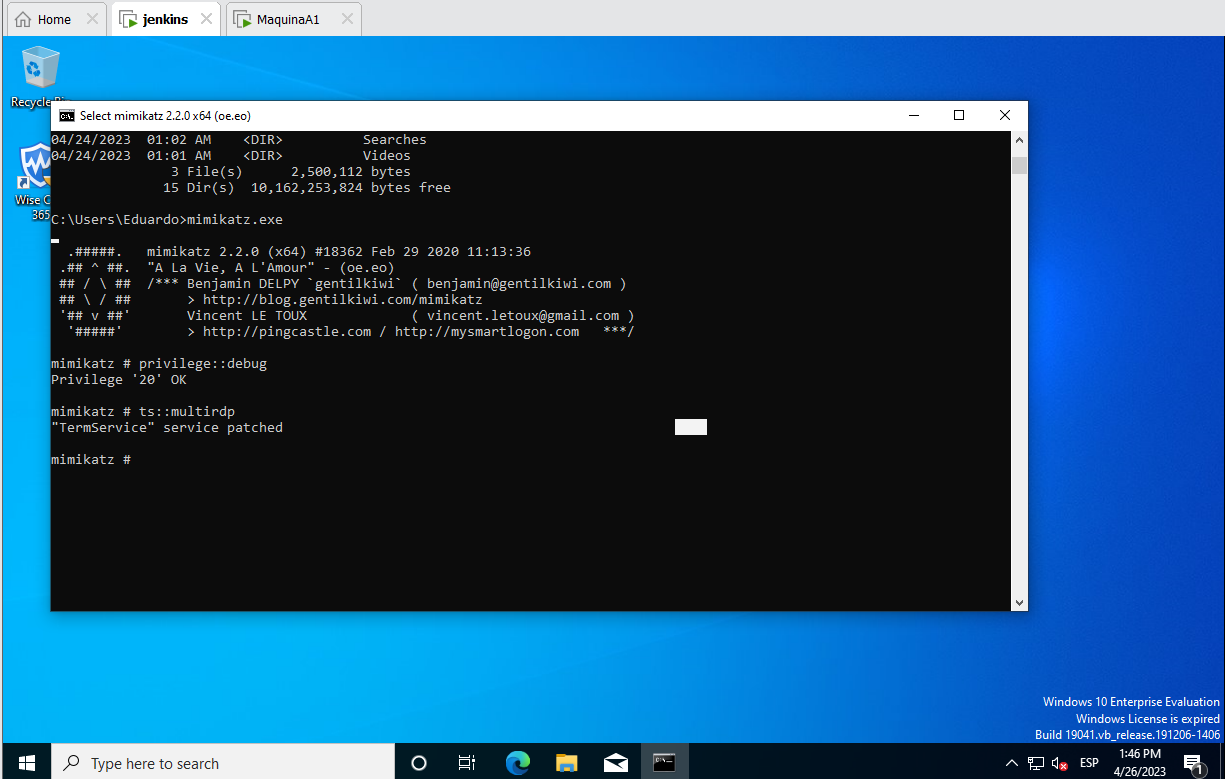The image size is (1225, 779).
Task: Show hidden system tray icons
Action: click(x=1012, y=763)
